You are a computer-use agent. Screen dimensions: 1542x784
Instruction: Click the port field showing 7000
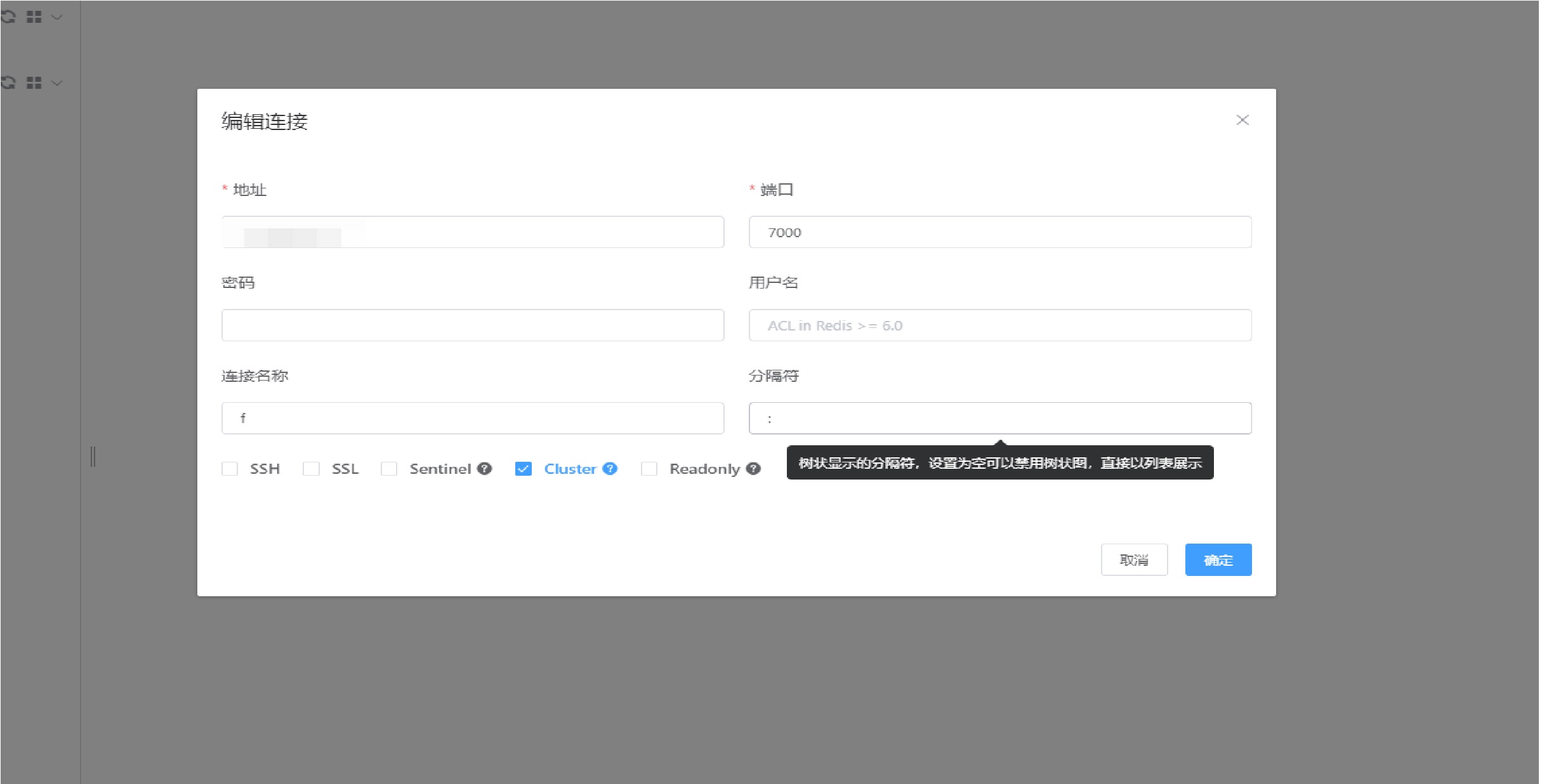click(x=999, y=232)
